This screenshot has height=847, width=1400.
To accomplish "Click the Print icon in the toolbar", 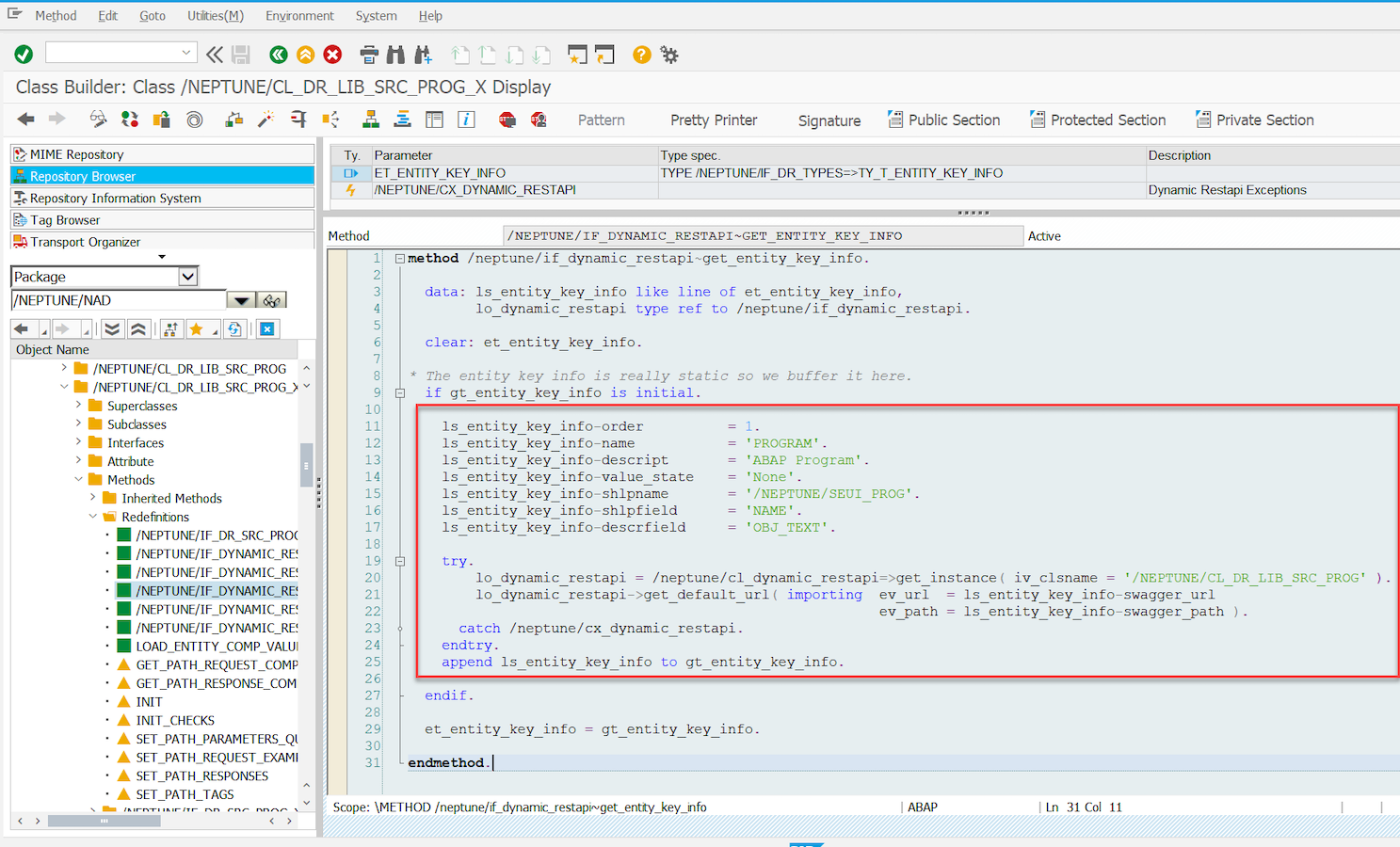I will tap(369, 55).
